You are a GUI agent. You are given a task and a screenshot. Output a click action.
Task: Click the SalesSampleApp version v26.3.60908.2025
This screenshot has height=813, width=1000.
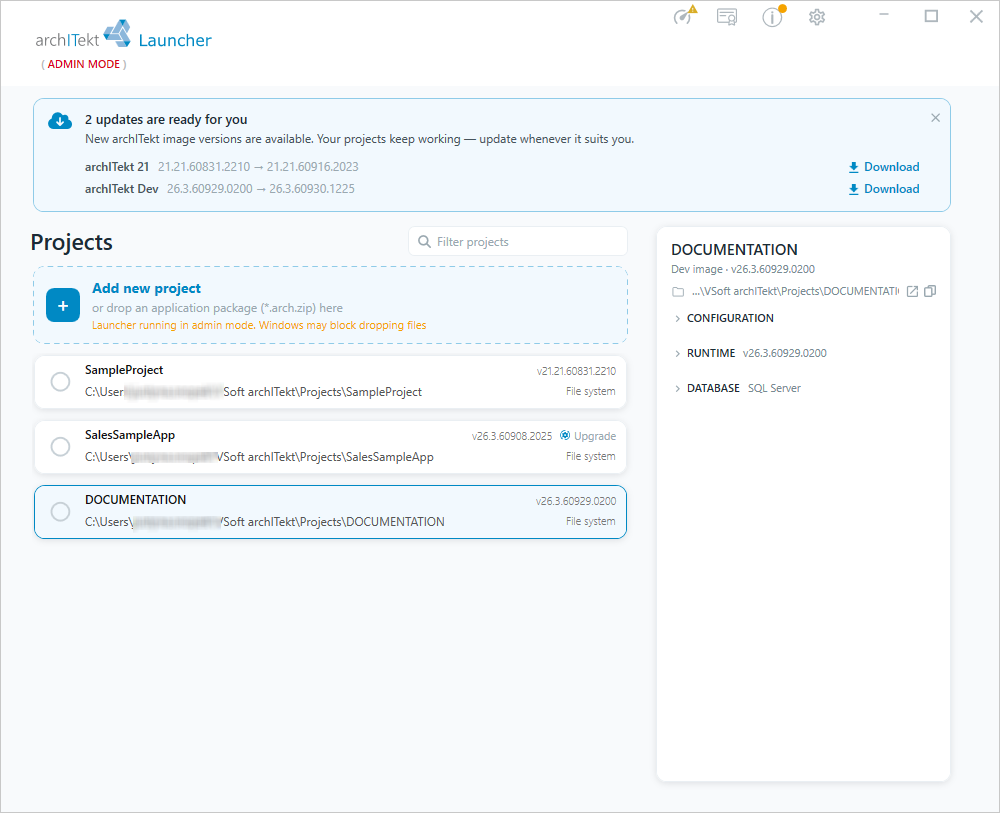[x=511, y=436]
